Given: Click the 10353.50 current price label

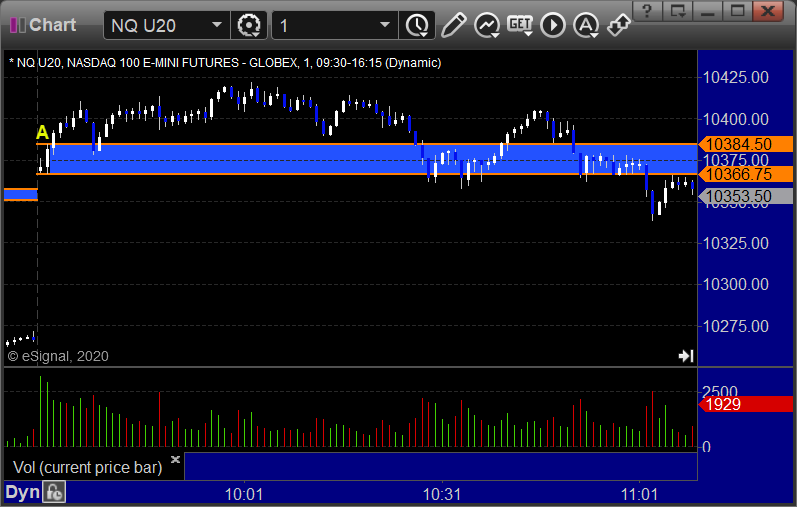Looking at the screenshot, I should (745, 196).
